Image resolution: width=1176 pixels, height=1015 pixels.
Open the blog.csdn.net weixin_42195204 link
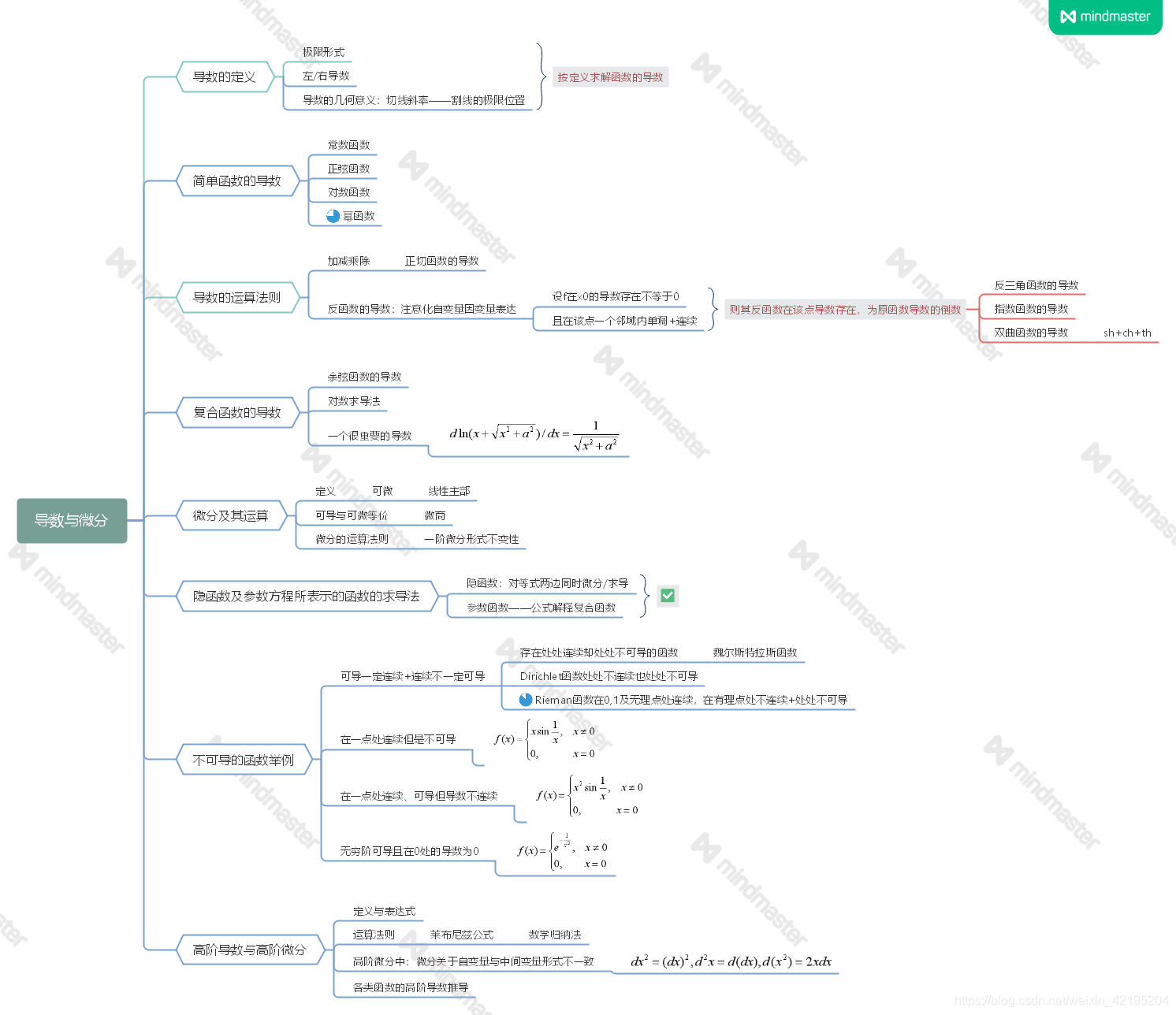[1062, 1001]
